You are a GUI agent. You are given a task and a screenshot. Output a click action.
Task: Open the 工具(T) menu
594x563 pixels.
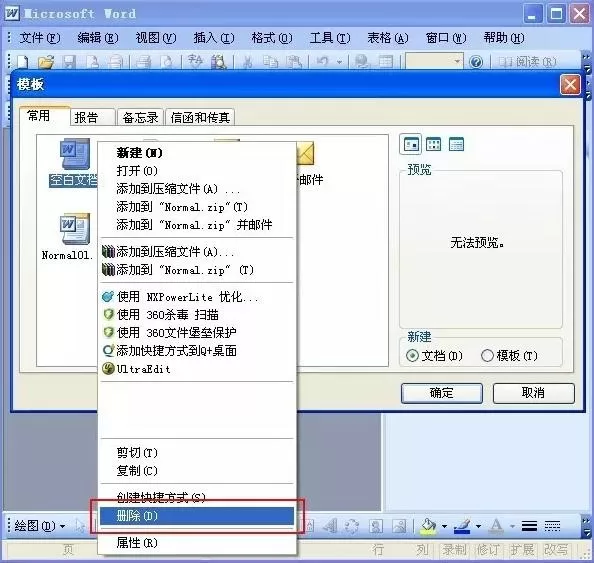tap(330, 38)
